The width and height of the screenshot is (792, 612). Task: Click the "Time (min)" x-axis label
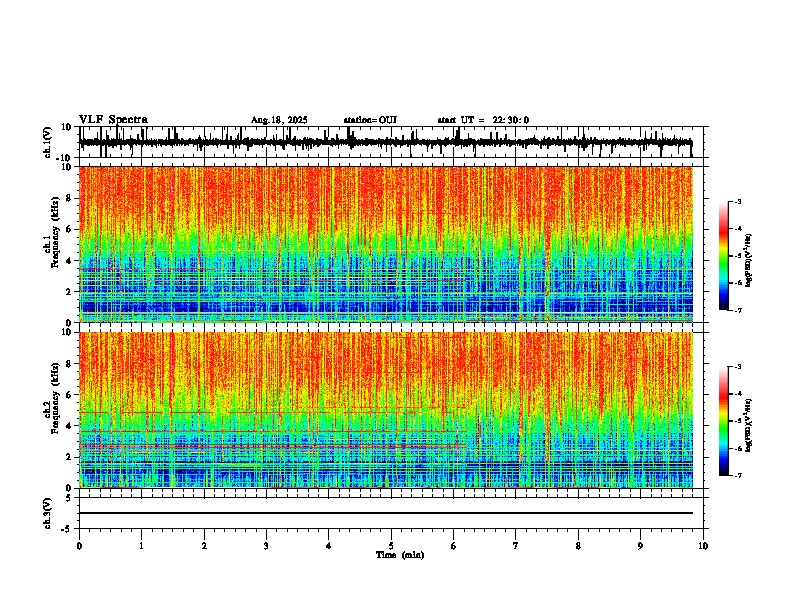pyautogui.click(x=400, y=555)
